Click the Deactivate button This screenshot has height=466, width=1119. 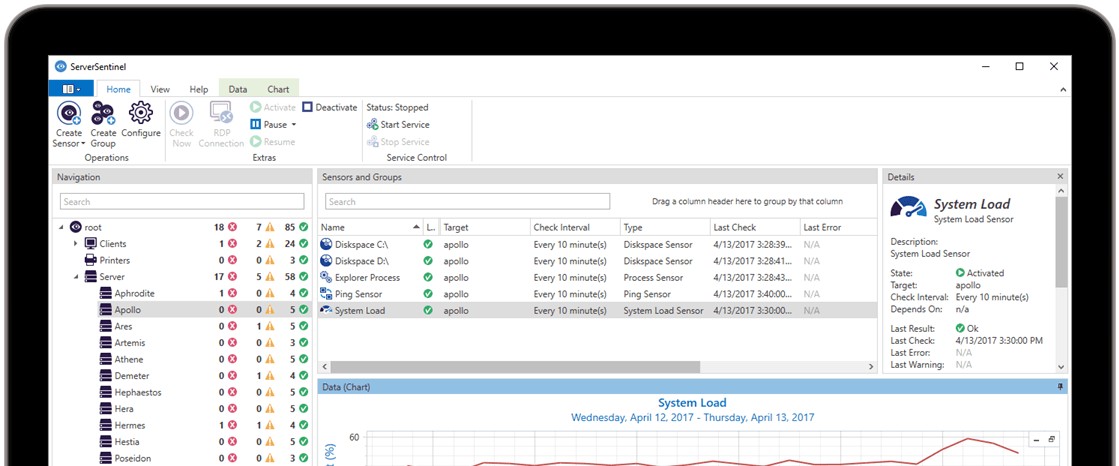(x=329, y=107)
